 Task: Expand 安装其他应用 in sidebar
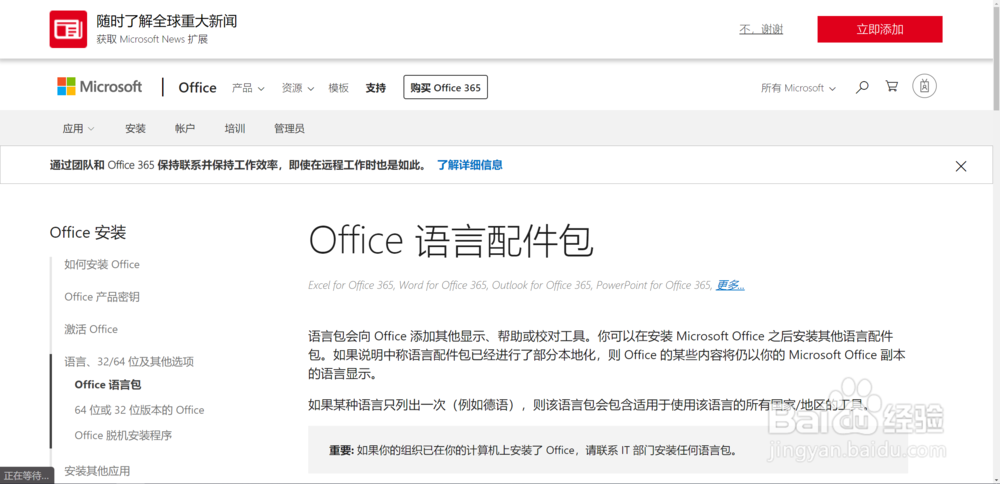coord(97,471)
